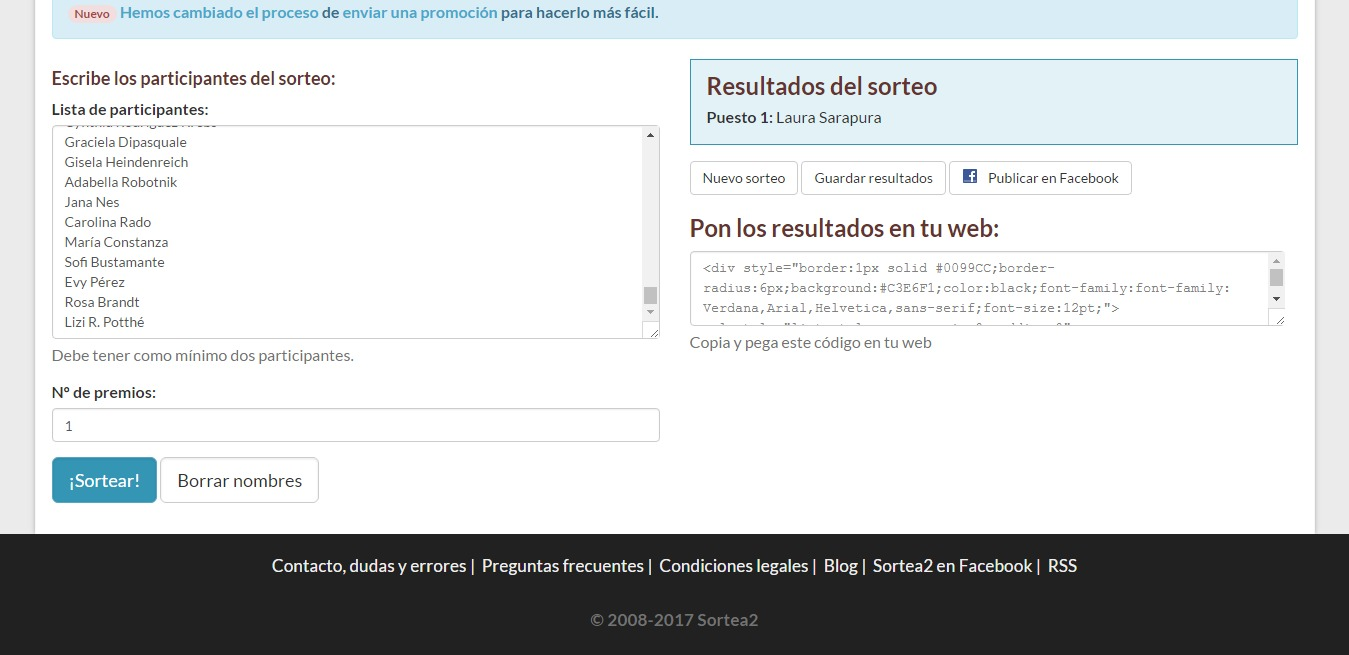Click participants list scroll-up arrow
1349x655 pixels.
point(651,135)
